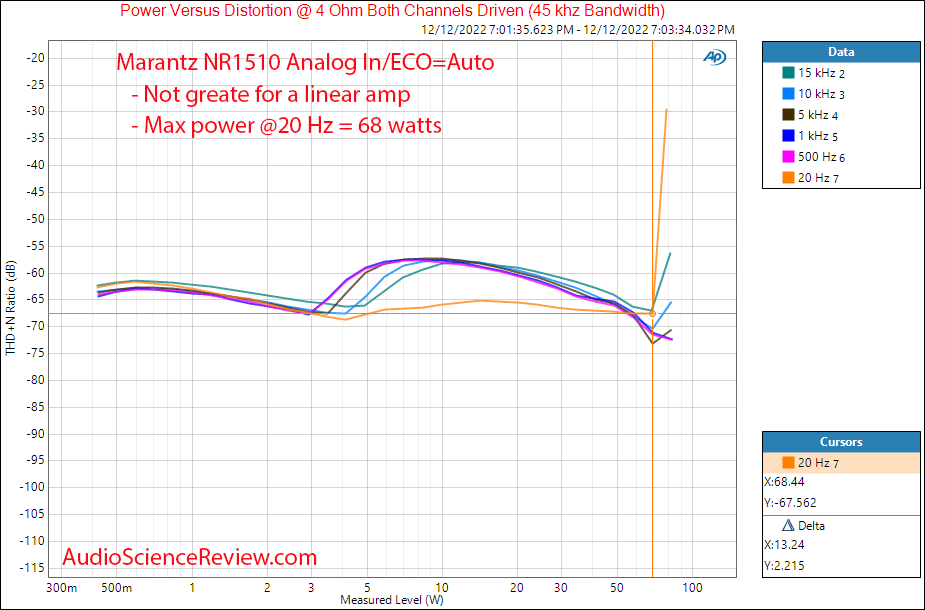Click the Delta triangle icon in Cursors panel
925x610 pixels.
pos(788,525)
